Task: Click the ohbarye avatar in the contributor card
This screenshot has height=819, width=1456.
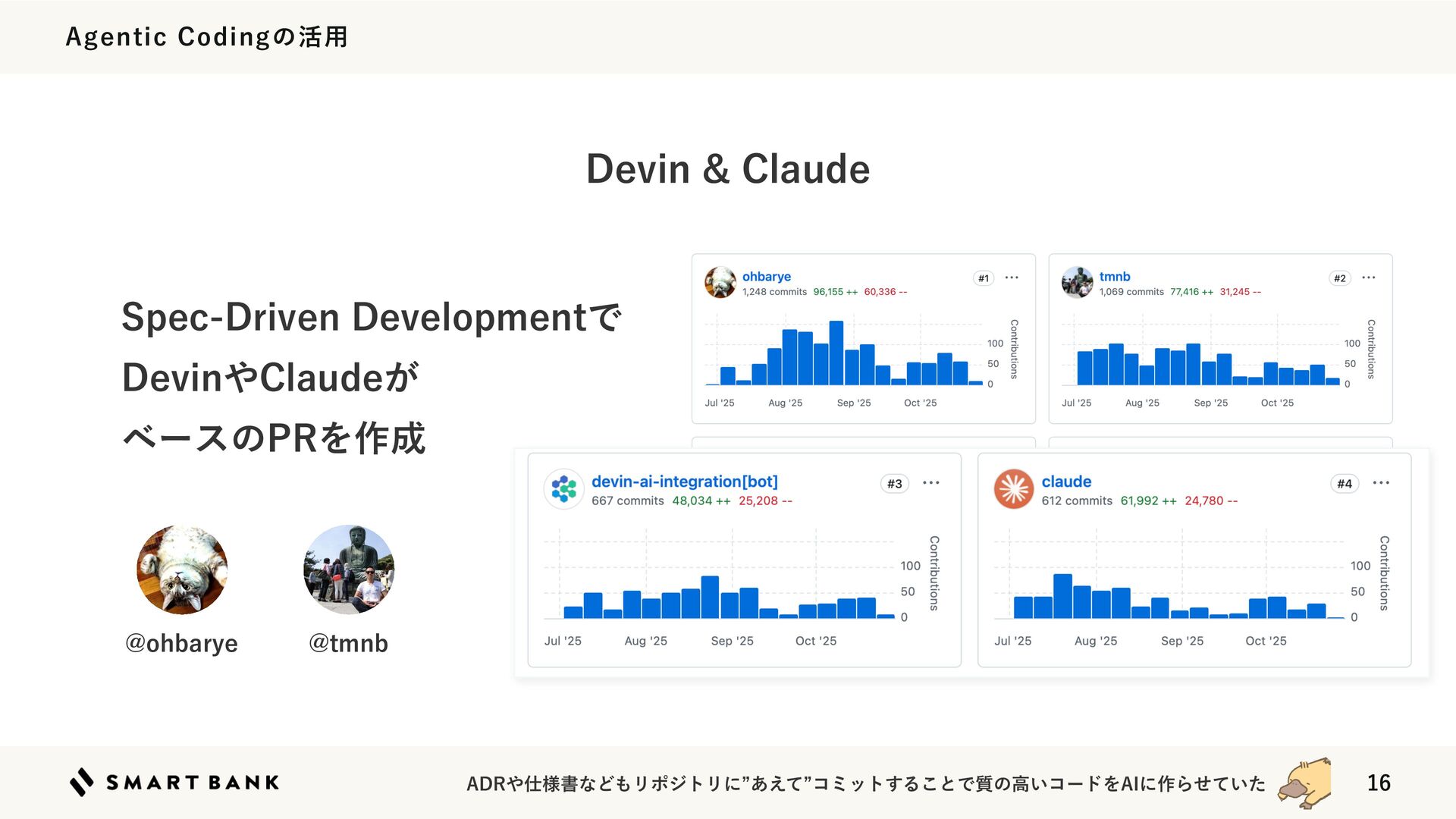Action: click(x=720, y=282)
